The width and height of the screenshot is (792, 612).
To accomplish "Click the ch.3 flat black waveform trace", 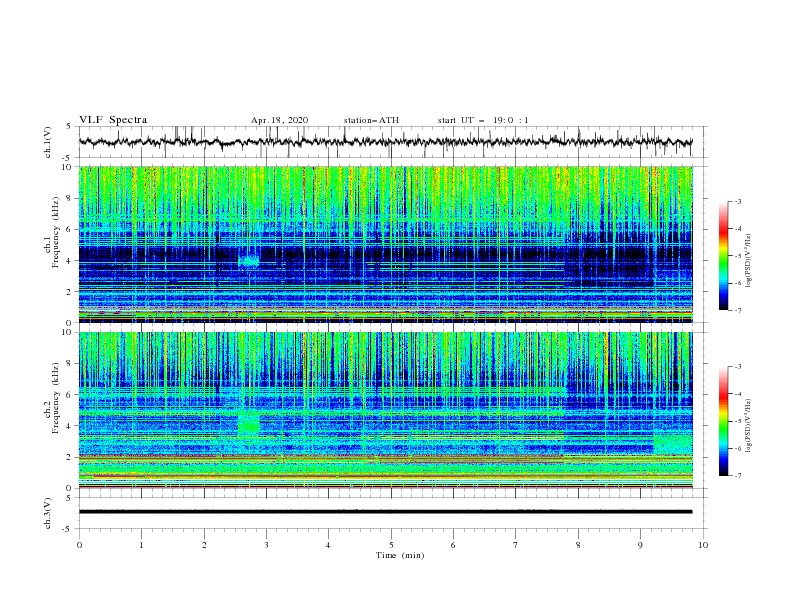I will tap(385, 512).
